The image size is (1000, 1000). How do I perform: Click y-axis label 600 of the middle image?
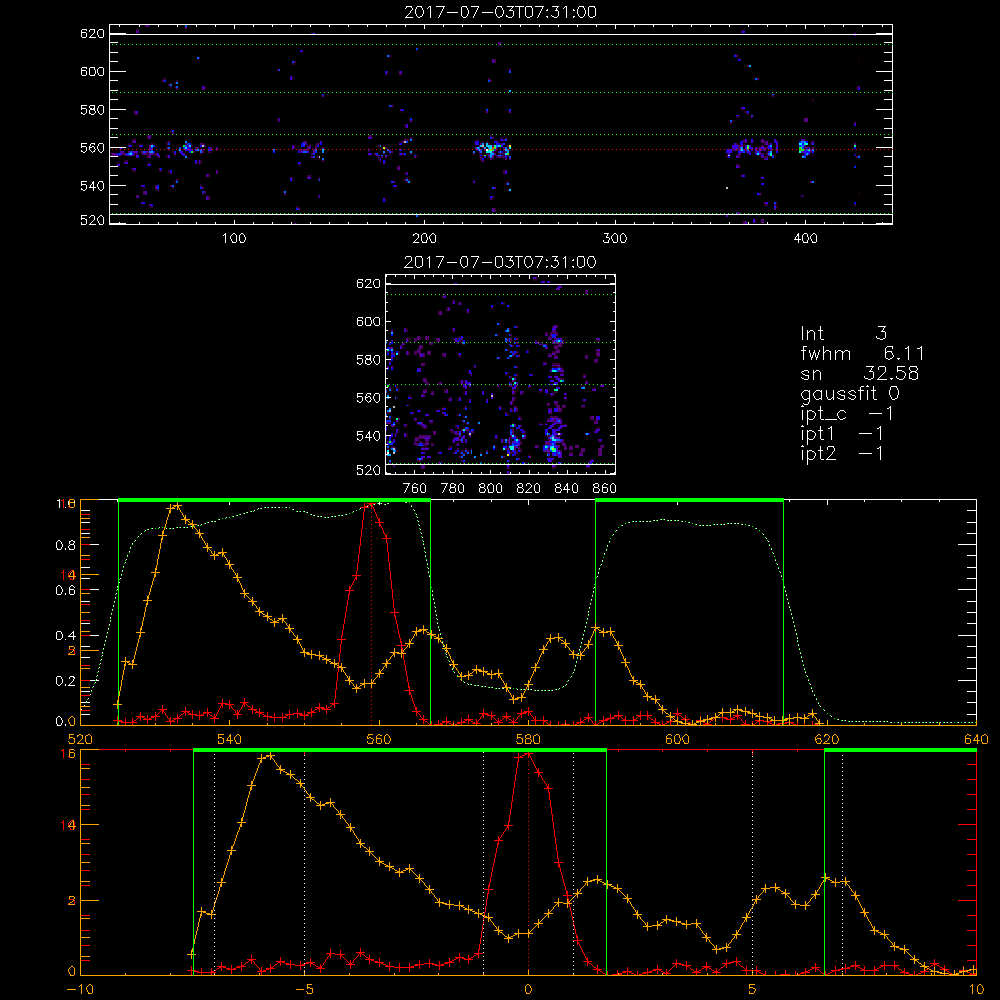coord(368,322)
